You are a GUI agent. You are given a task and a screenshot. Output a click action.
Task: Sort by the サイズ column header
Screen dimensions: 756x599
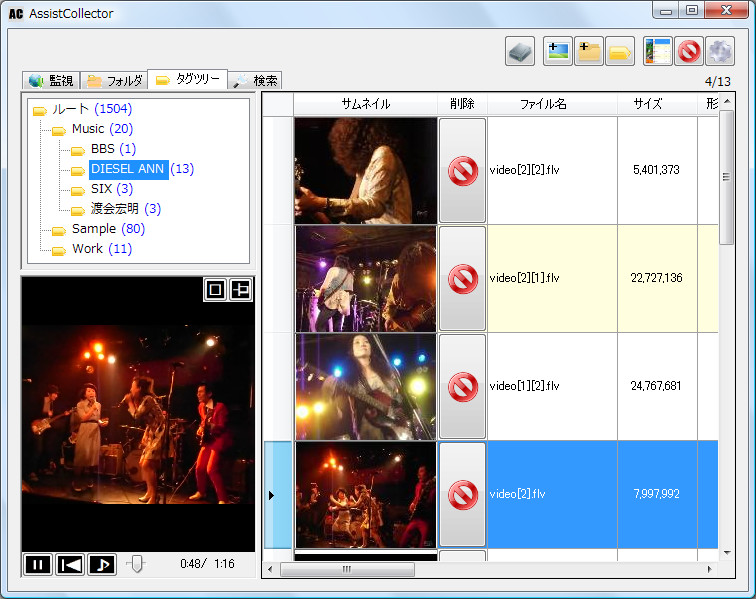[657, 104]
